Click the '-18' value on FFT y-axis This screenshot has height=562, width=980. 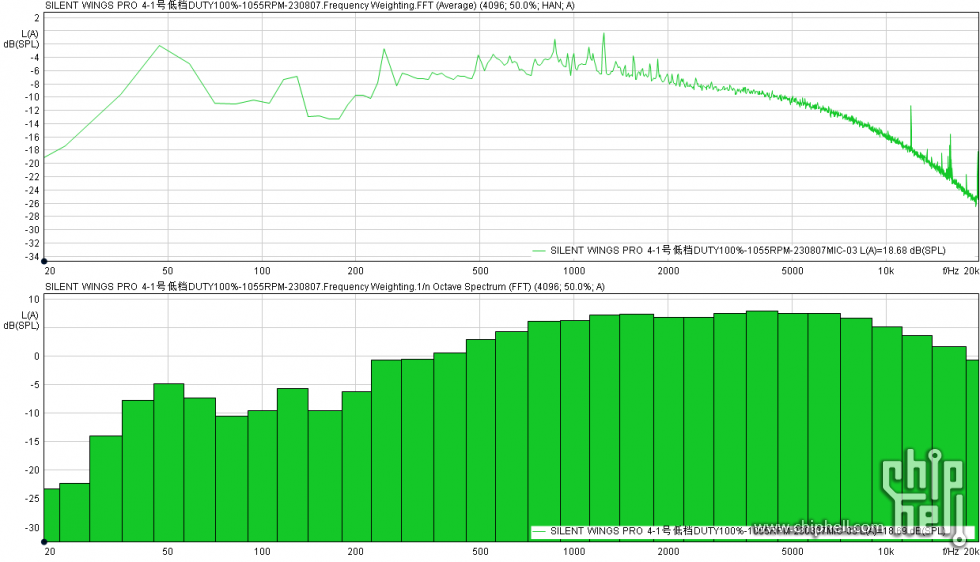(x=32, y=150)
